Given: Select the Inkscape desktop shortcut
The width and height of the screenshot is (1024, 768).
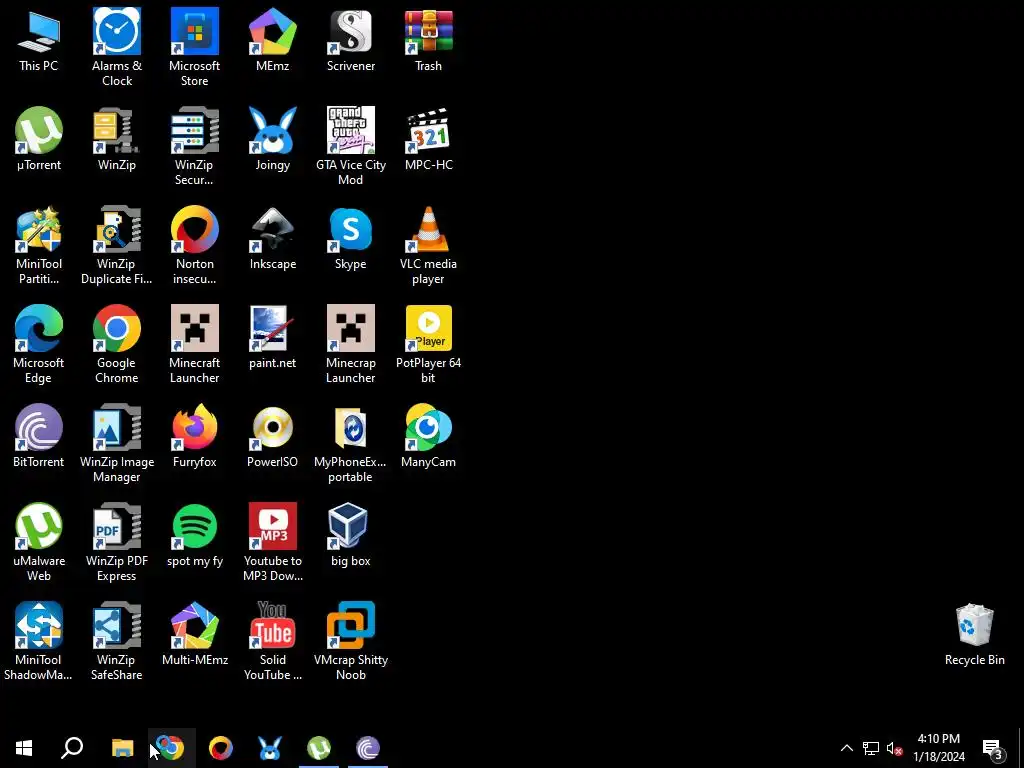Looking at the screenshot, I should click(x=272, y=238).
